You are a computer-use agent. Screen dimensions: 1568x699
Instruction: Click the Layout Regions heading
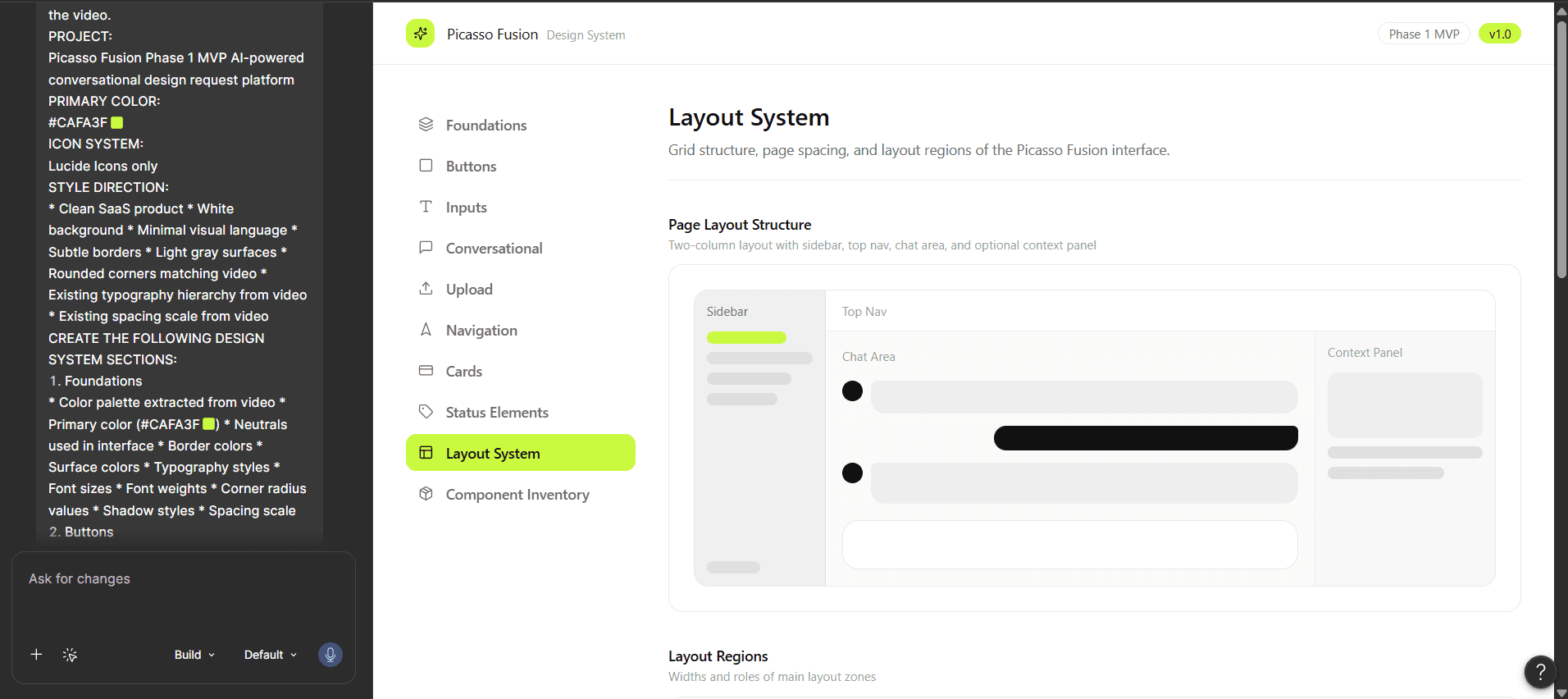[x=718, y=656]
